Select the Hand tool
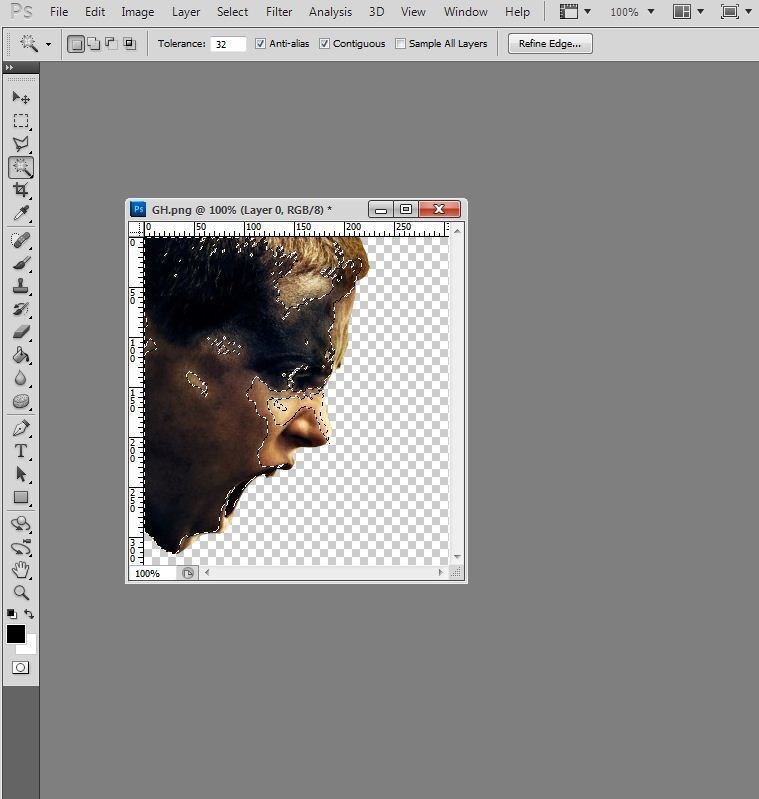 coord(21,569)
